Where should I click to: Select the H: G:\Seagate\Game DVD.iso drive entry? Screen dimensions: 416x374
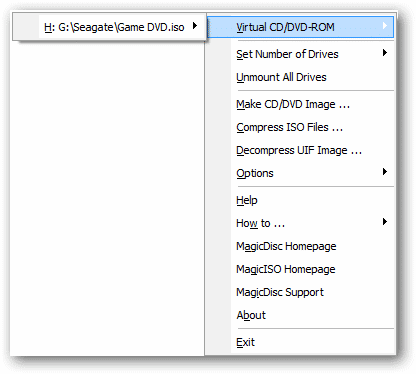pyautogui.click(x=109, y=27)
